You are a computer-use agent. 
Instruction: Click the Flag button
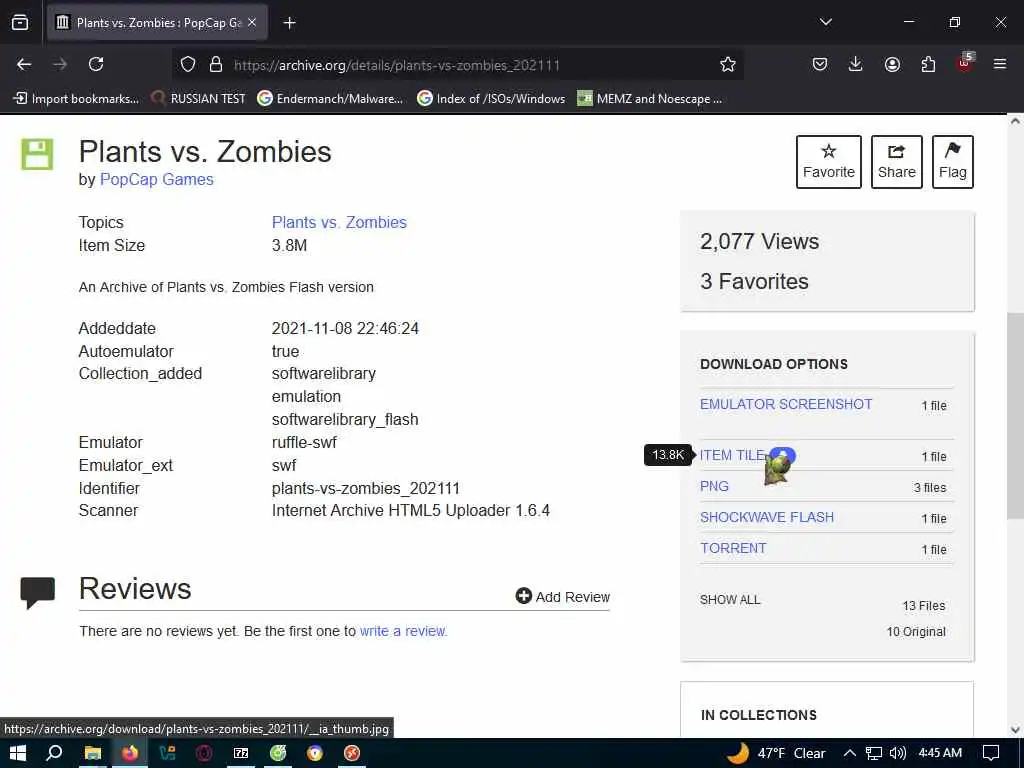click(x=953, y=162)
